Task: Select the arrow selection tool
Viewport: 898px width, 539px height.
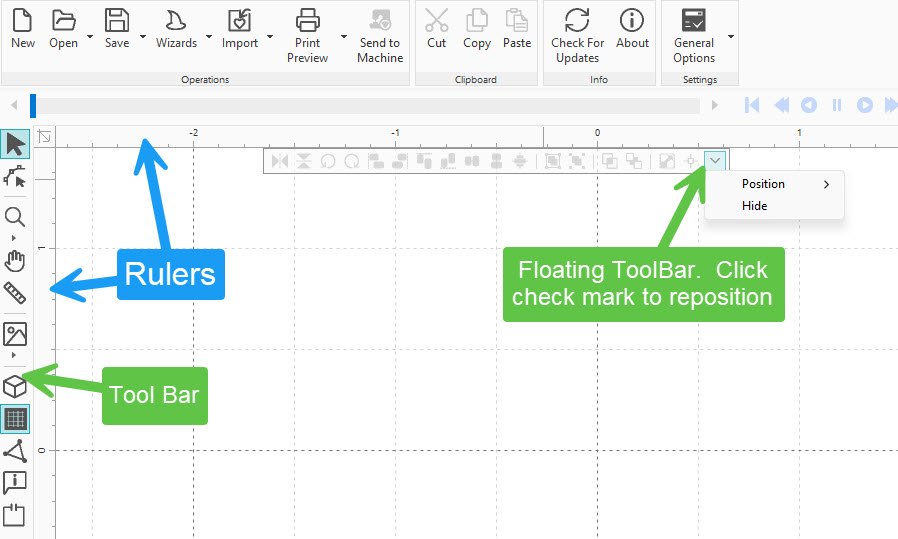Action: point(15,143)
